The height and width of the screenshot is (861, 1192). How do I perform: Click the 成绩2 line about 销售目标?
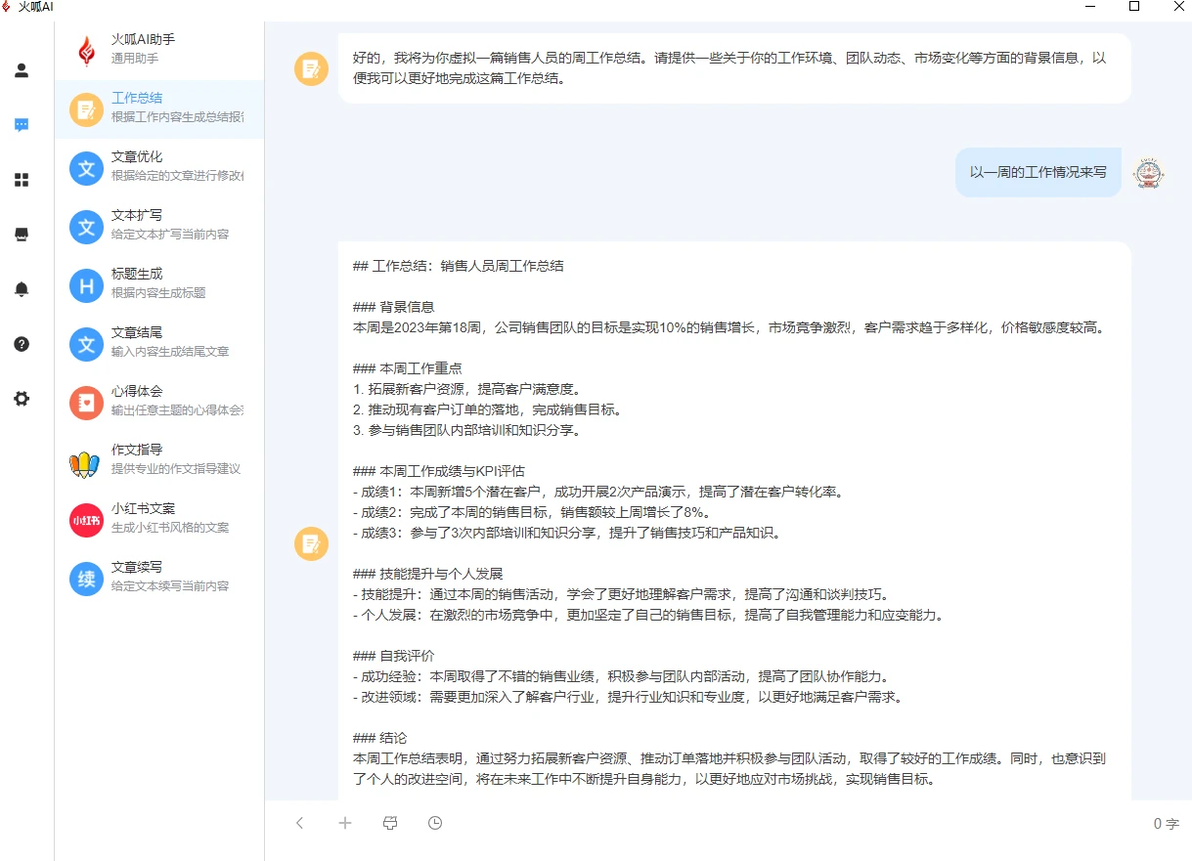coord(533,512)
